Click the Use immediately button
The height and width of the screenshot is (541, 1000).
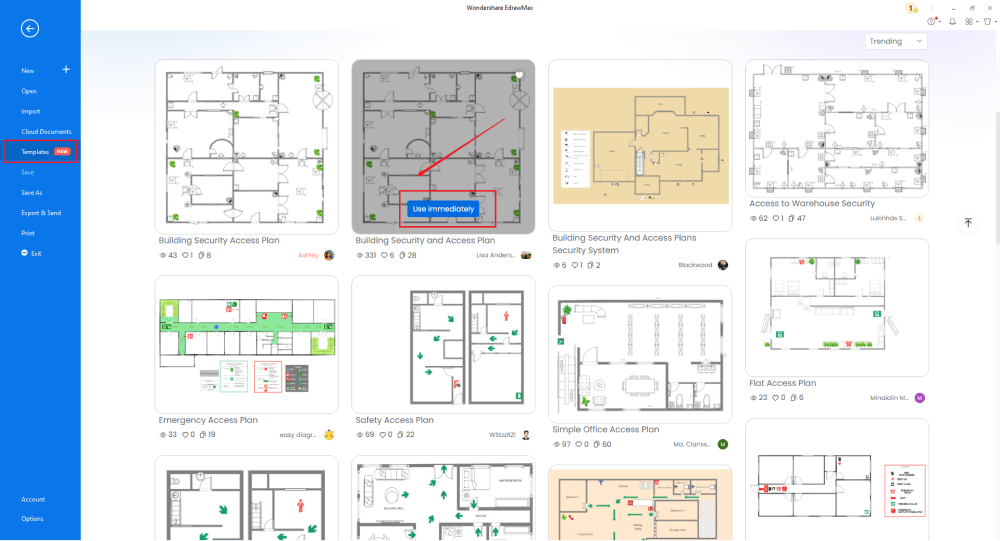443,209
